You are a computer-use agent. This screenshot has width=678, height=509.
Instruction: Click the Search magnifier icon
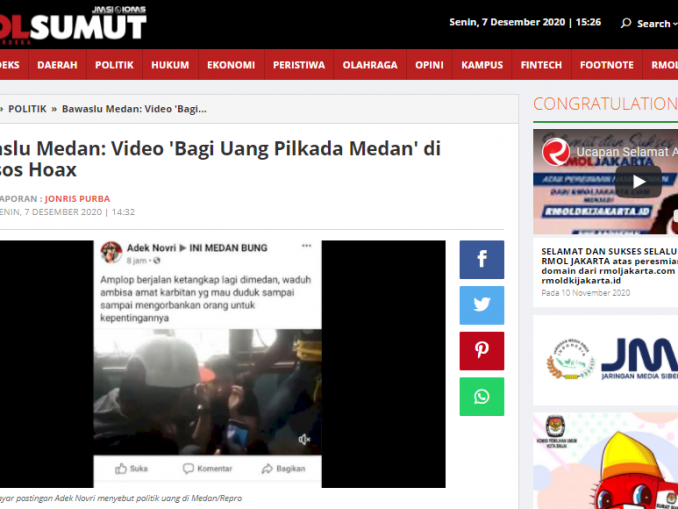point(625,23)
